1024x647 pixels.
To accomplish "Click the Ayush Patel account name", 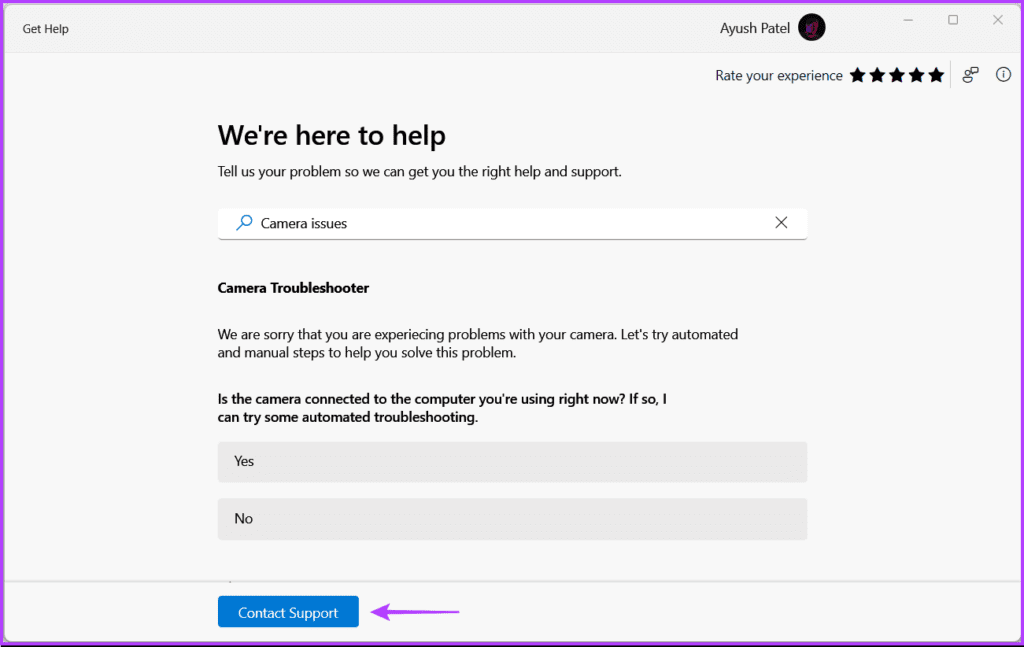I will point(754,28).
